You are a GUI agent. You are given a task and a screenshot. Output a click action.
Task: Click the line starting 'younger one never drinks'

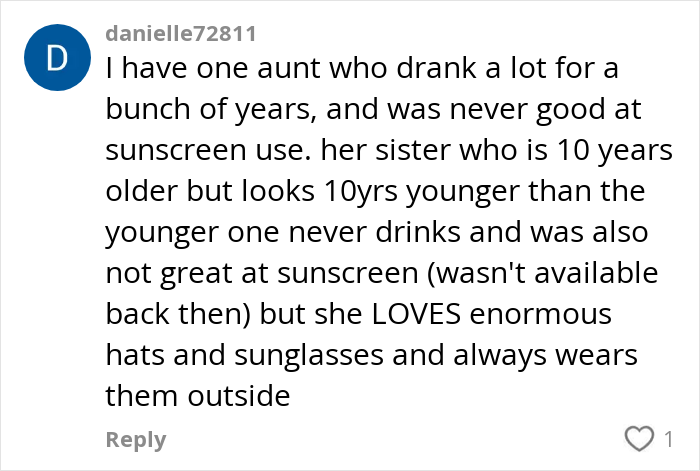377,233
